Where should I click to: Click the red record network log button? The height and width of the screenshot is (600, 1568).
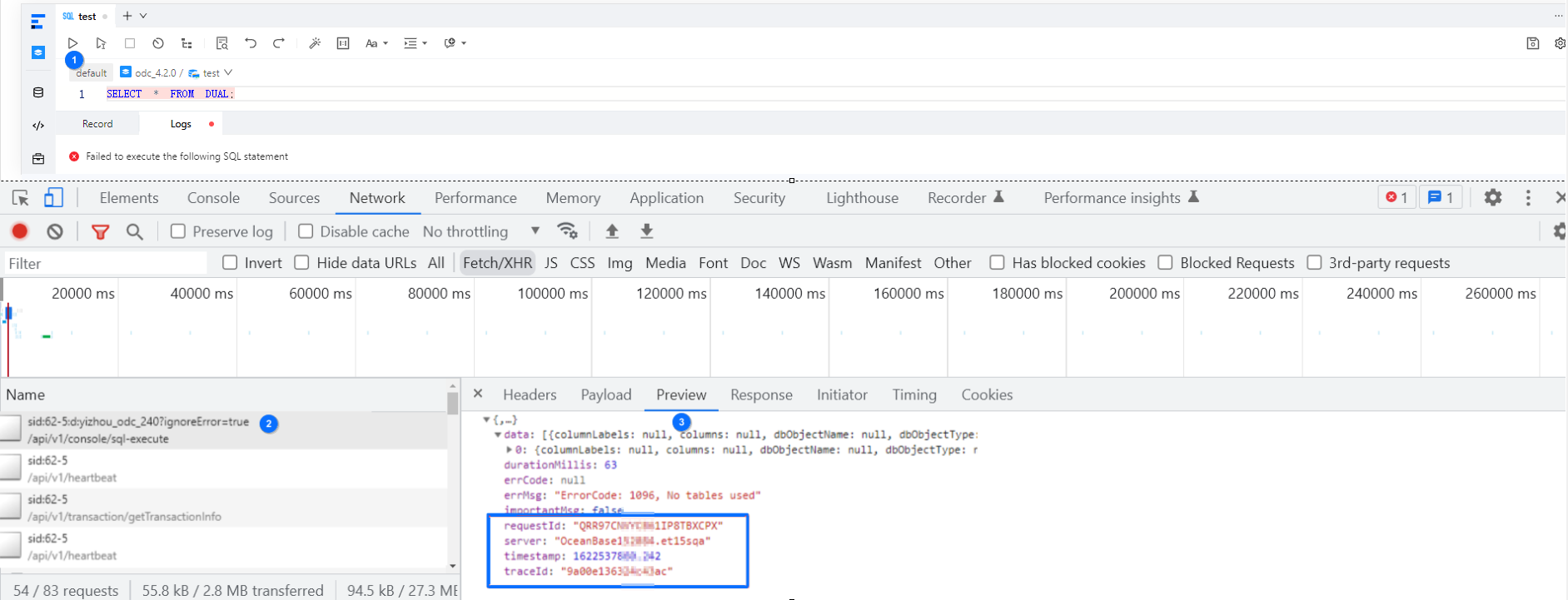click(x=20, y=231)
